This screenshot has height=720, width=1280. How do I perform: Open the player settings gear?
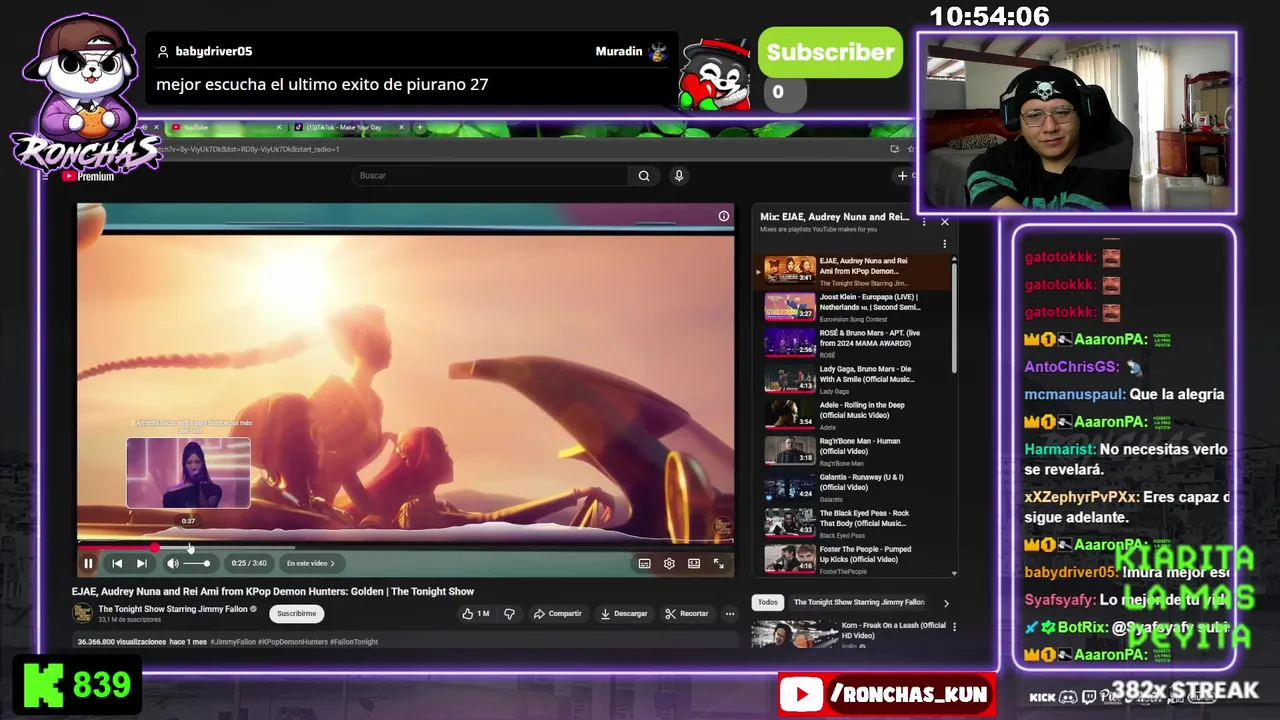pos(669,563)
